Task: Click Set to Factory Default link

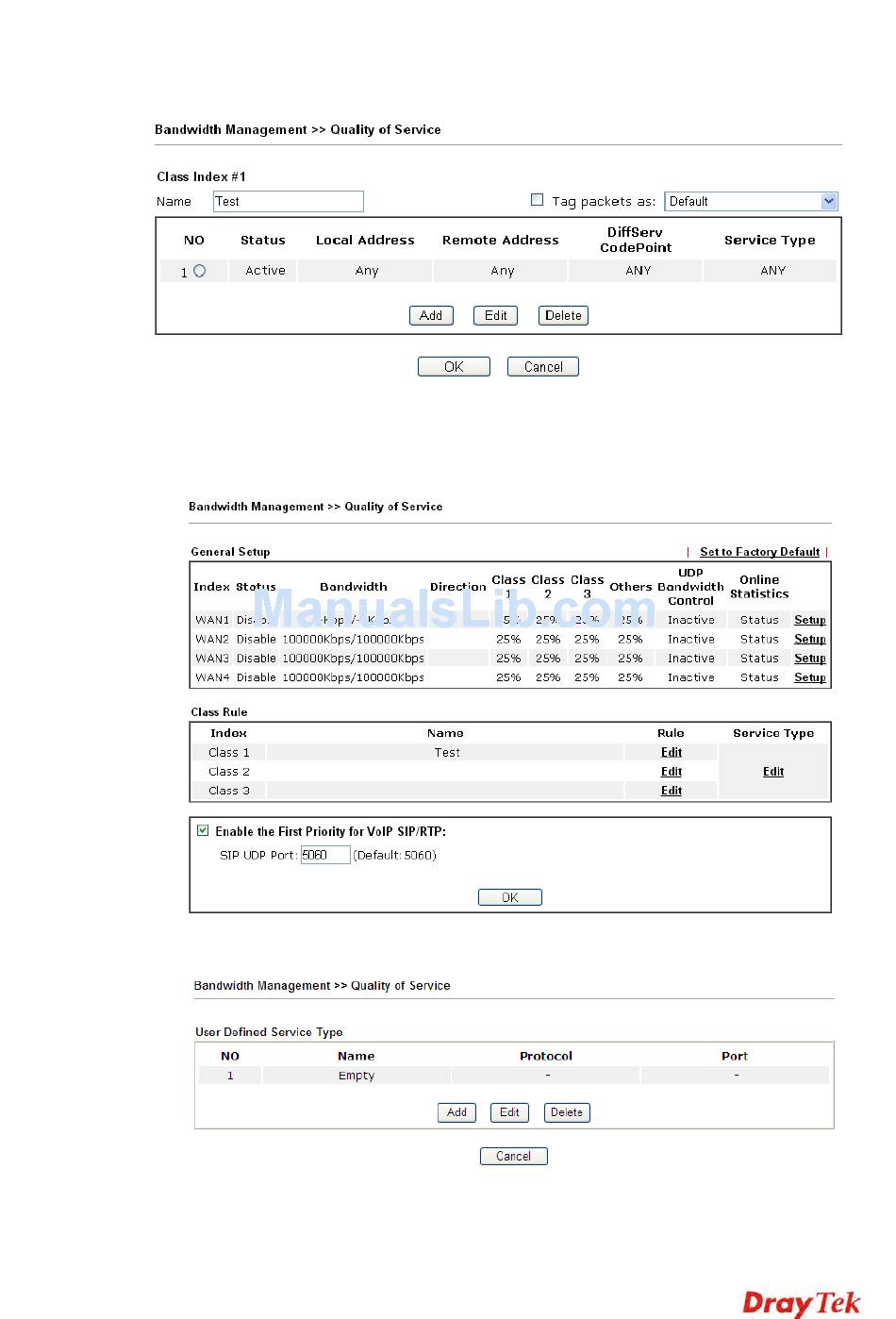Action: (759, 552)
